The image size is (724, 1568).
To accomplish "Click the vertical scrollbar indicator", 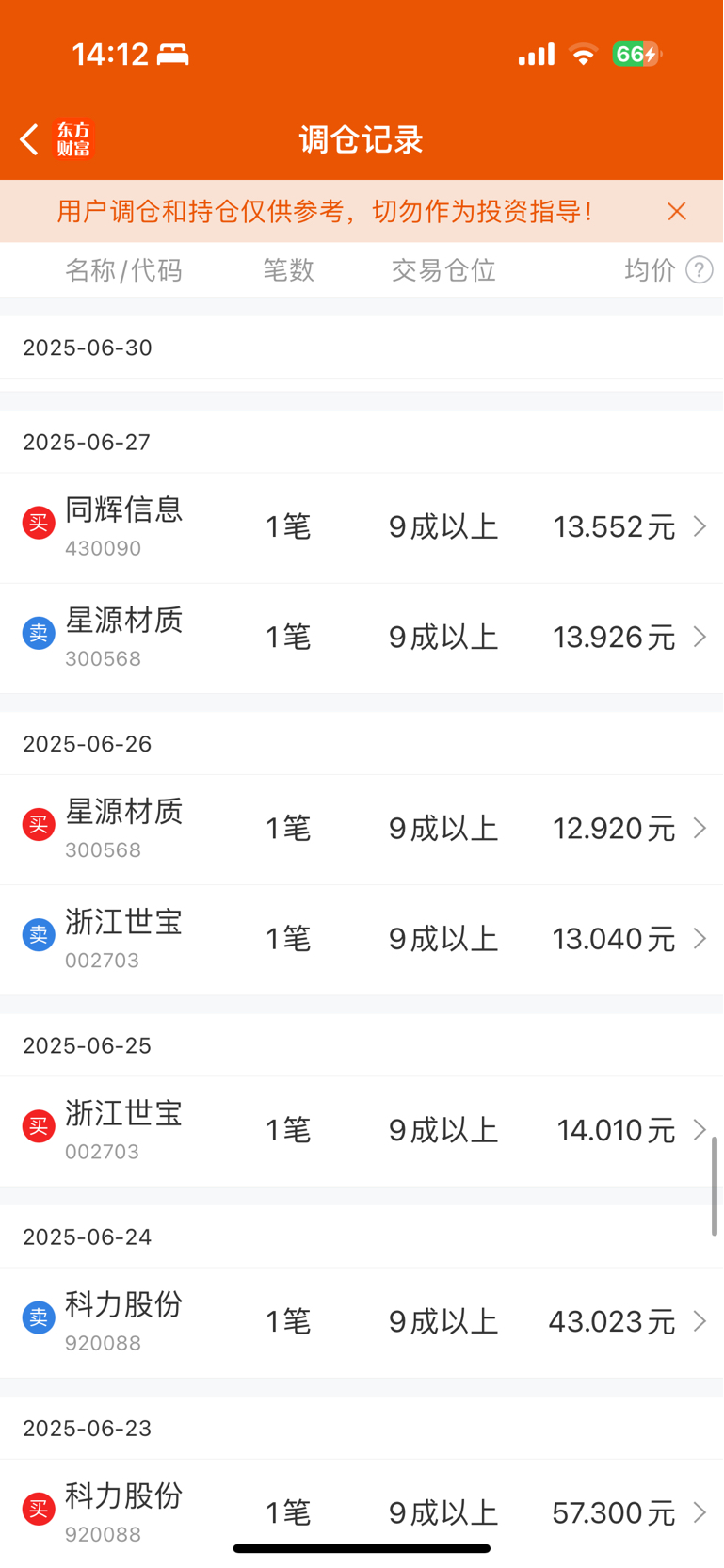I will pos(715,1187).
